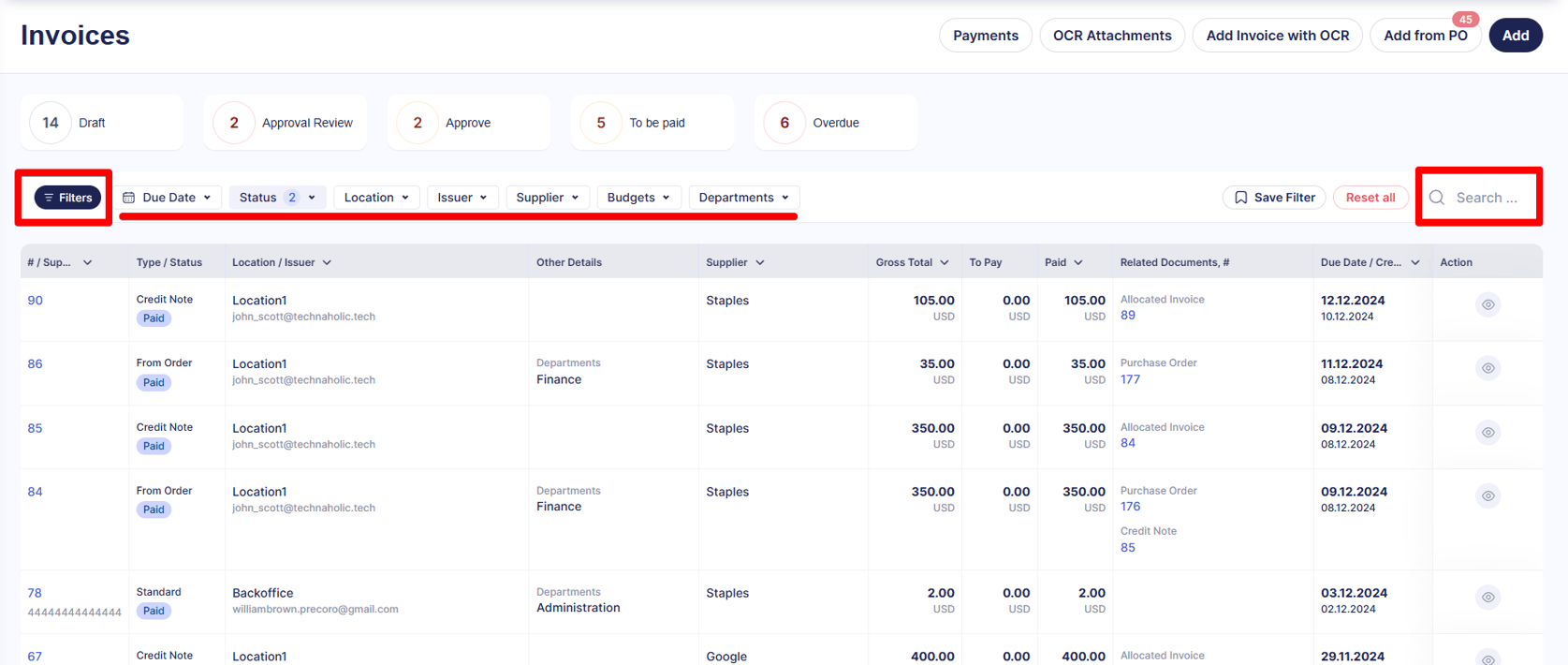Open the Supplier filter dropdown

click(x=548, y=198)
